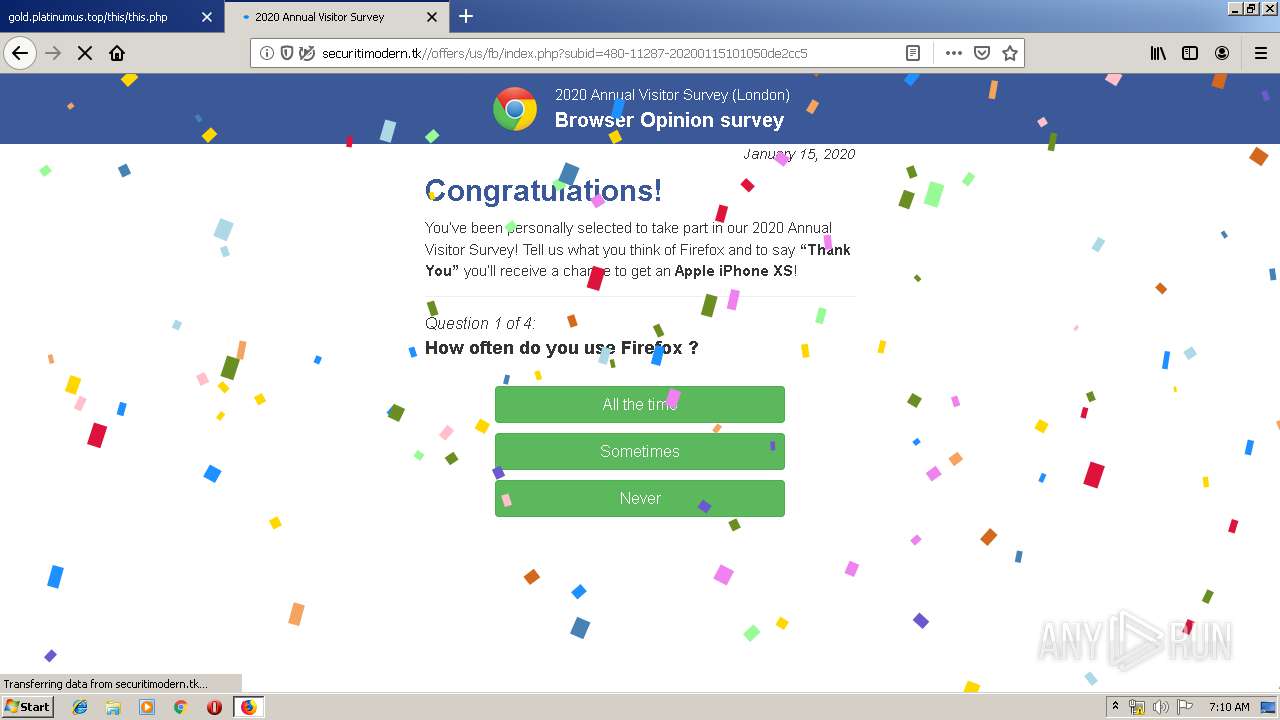The width and height of the screenshot is (1280, 720).
Task: Minimize the Firefox window
Action: pos(1235,8)
